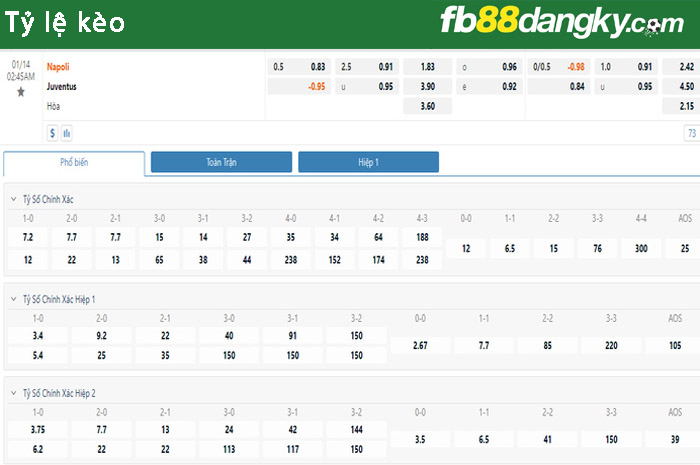Pick full-time 3-3 draw odds 76
Screen dimensions: 700x465
point(597,249)
